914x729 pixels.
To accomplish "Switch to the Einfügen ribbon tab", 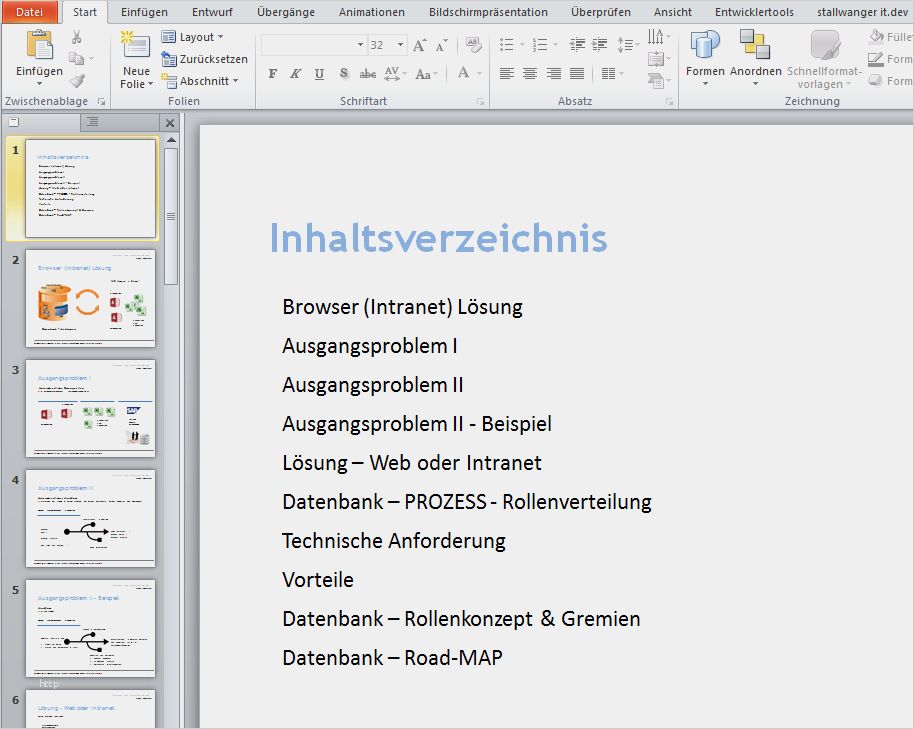I will point(144,12).
